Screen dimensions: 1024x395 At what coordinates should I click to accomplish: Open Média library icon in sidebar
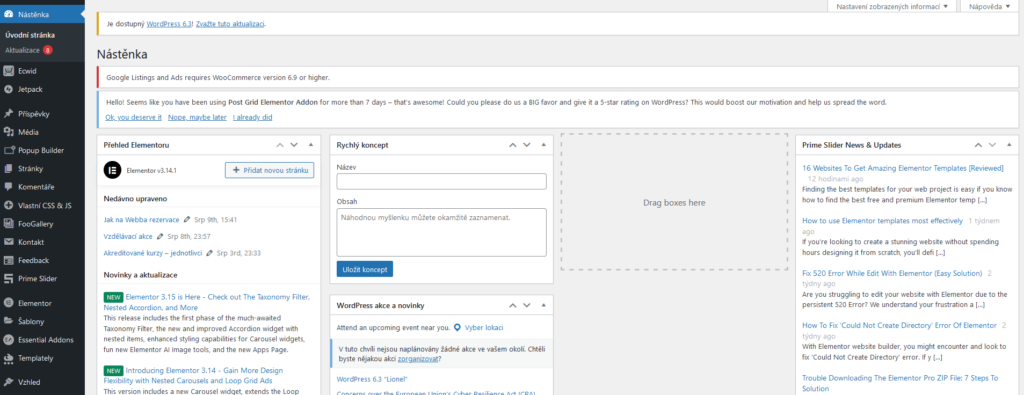[x=8, y=132]
